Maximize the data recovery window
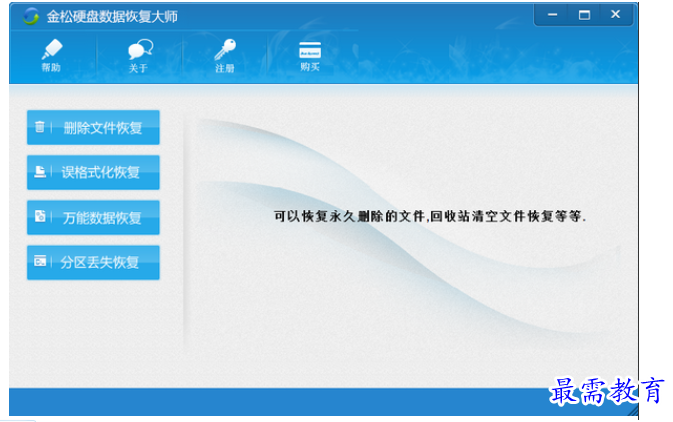Screen dimensions: 673x422 pyautogui.click(x=584, y=15)
